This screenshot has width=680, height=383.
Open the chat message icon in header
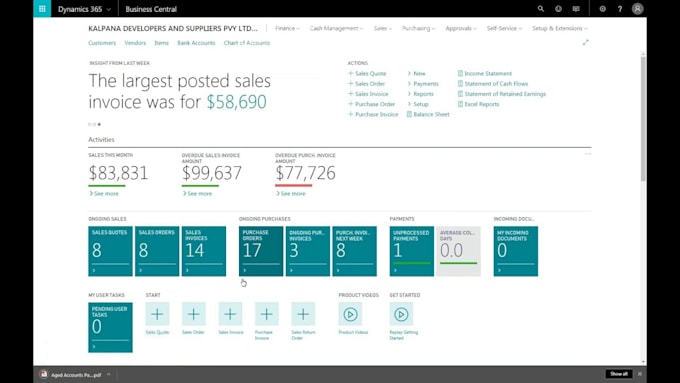pos(576,9)
